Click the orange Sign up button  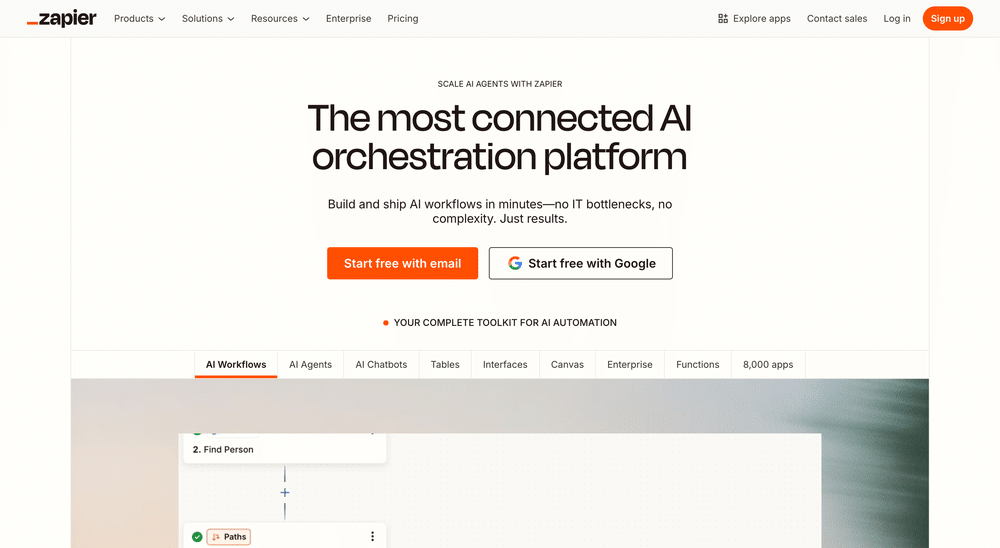947,19
